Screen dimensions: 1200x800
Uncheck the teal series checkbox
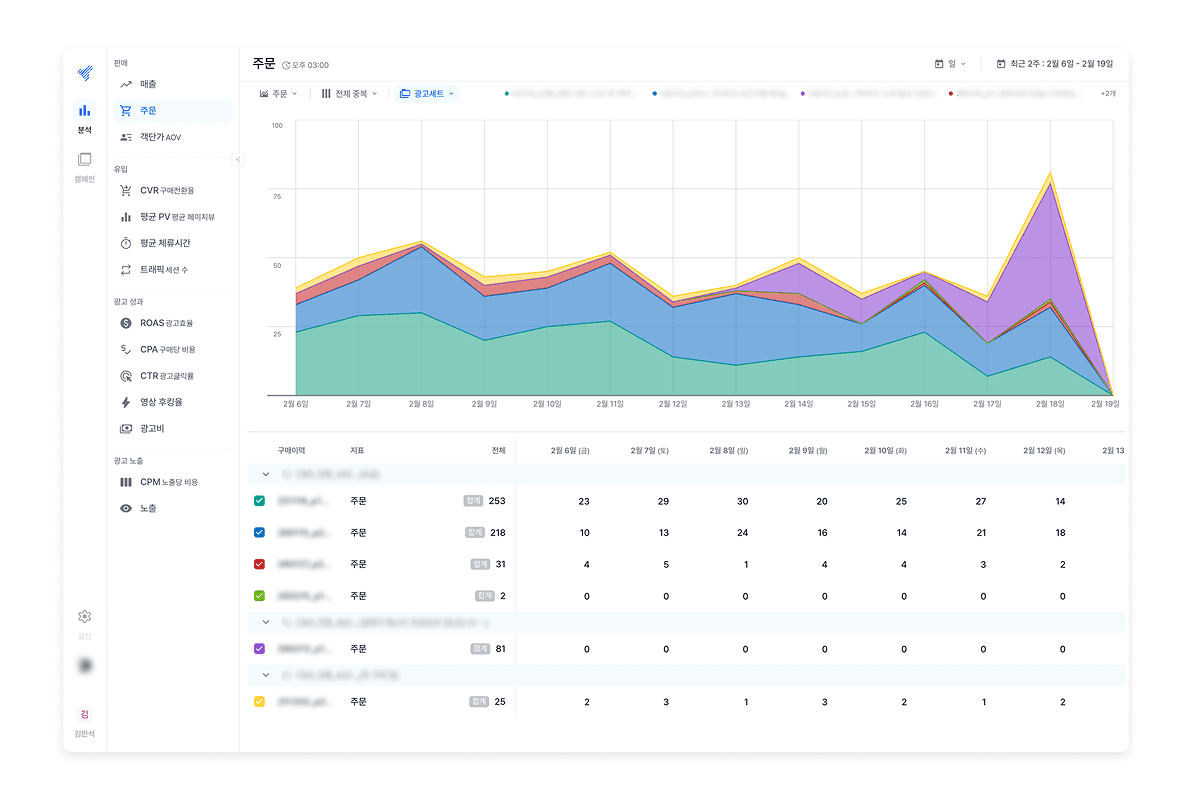pyautogui.click(x=260, y=501)
